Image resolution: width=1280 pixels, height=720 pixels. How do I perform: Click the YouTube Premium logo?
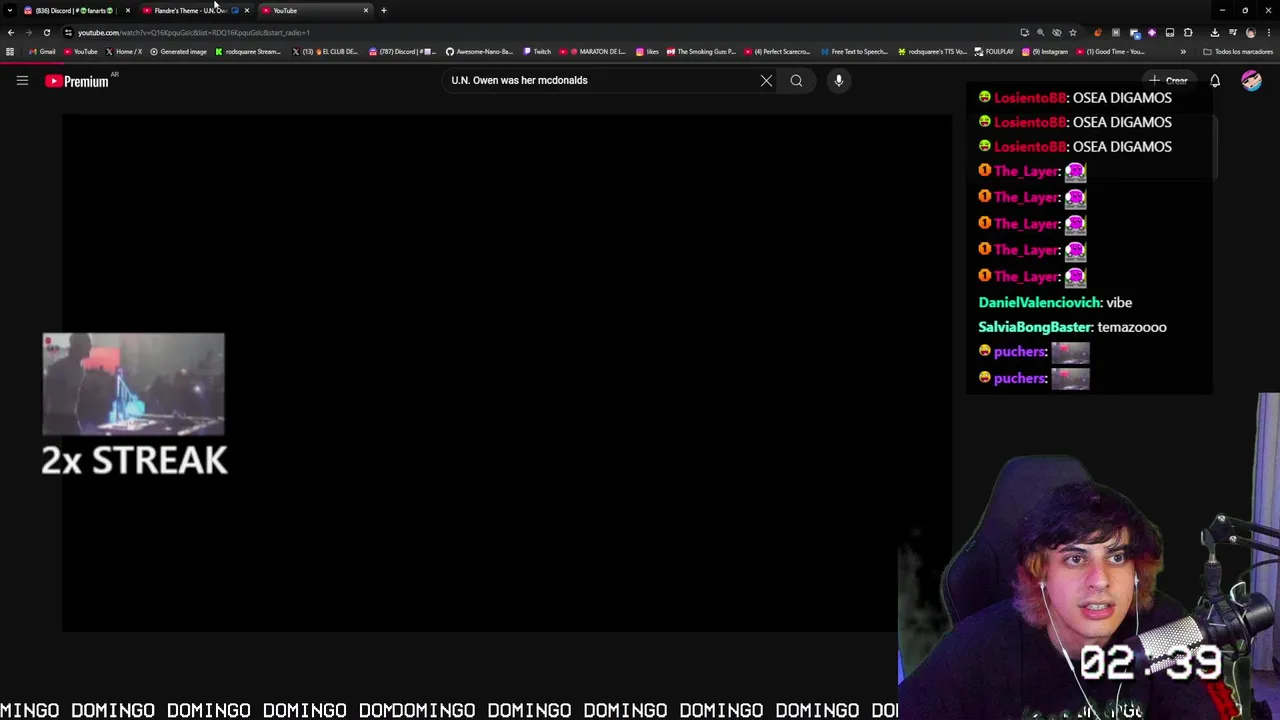pyautogui.click(x=77, y=81)
